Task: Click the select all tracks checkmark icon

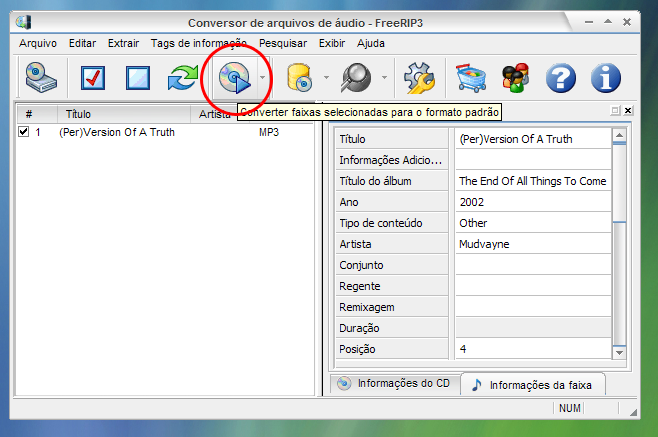Action: [x=93, y=78]
